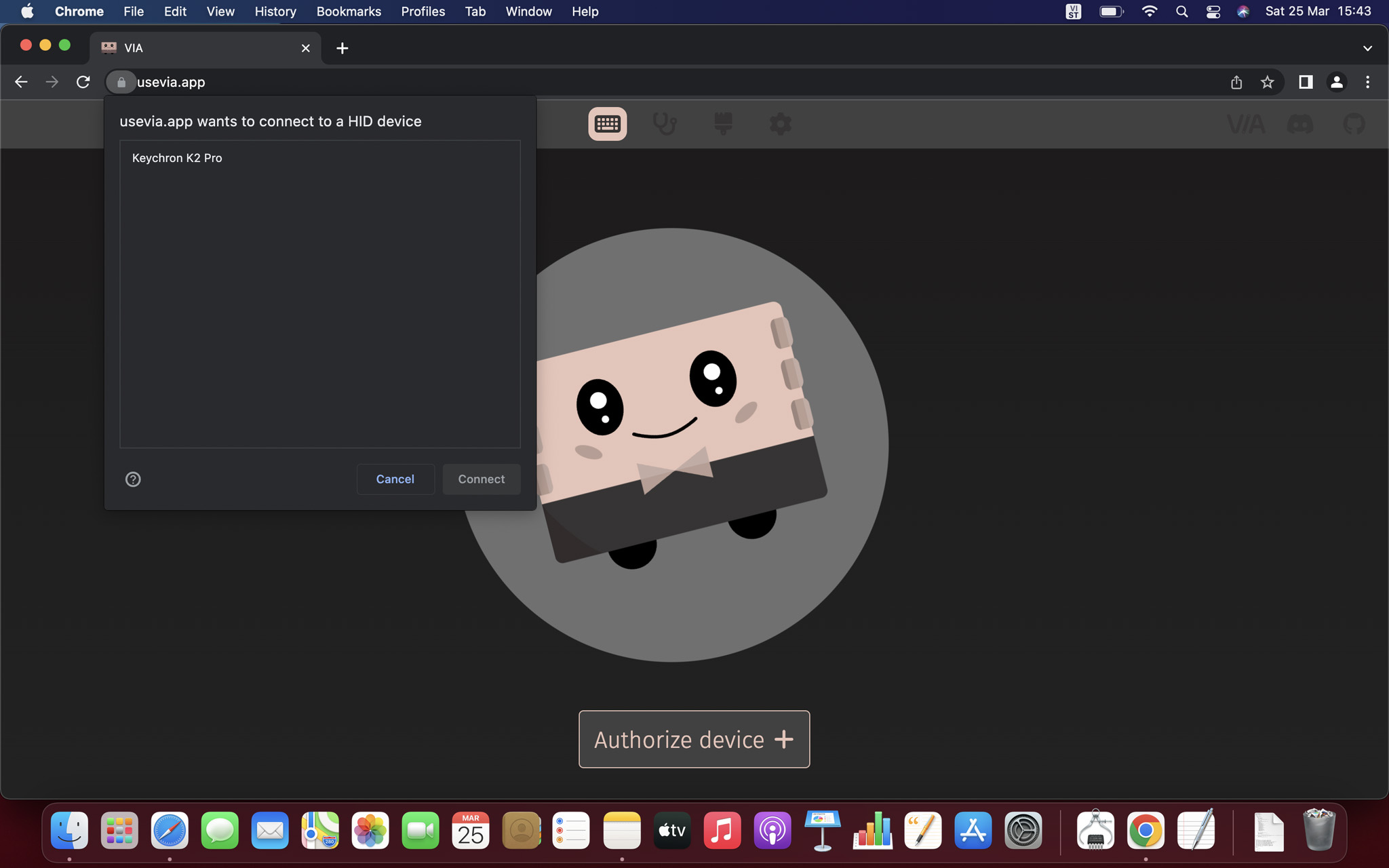Open the Bookmarks menu
1389x868 pixels.
[x=349, y=12]
